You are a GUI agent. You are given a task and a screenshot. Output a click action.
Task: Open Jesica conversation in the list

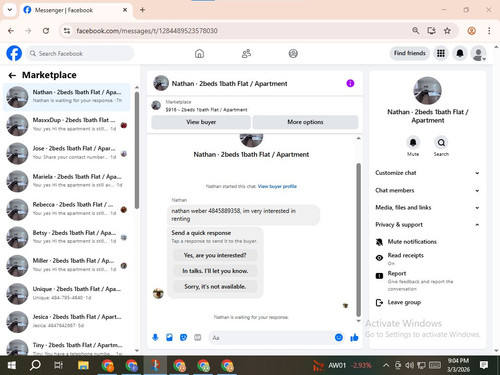tap(66, 321)
